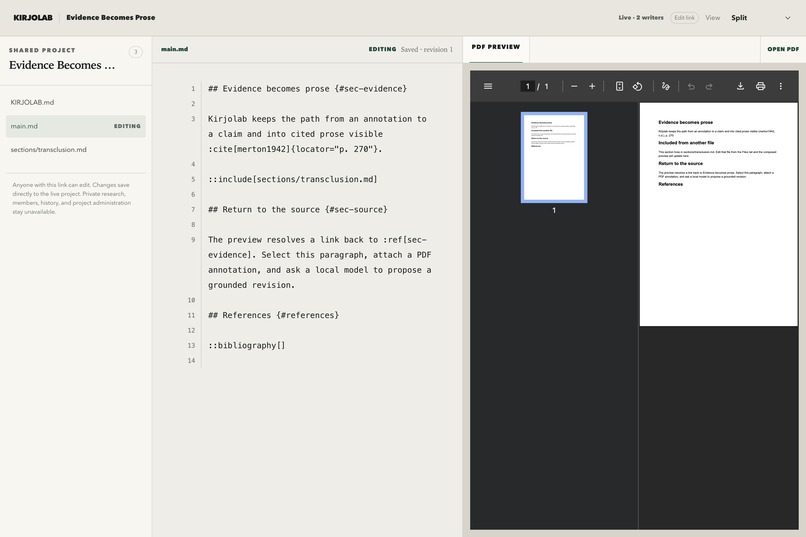Screen dimensions: 806x537
Task: Toggle the PDF viewer sidebar menu icon
Action: 488,86
